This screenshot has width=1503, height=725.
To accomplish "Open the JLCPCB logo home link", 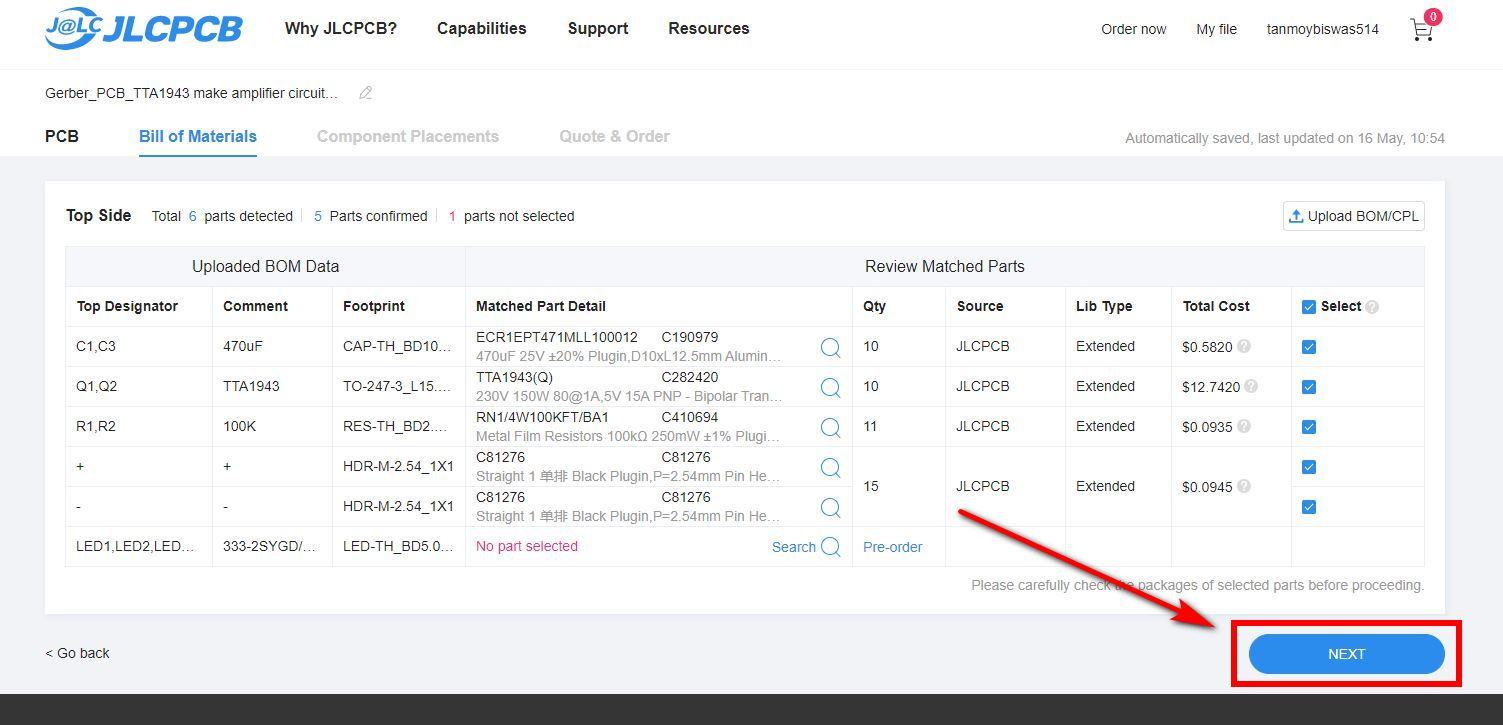I will pyautogui.click(x=144, y=29).
